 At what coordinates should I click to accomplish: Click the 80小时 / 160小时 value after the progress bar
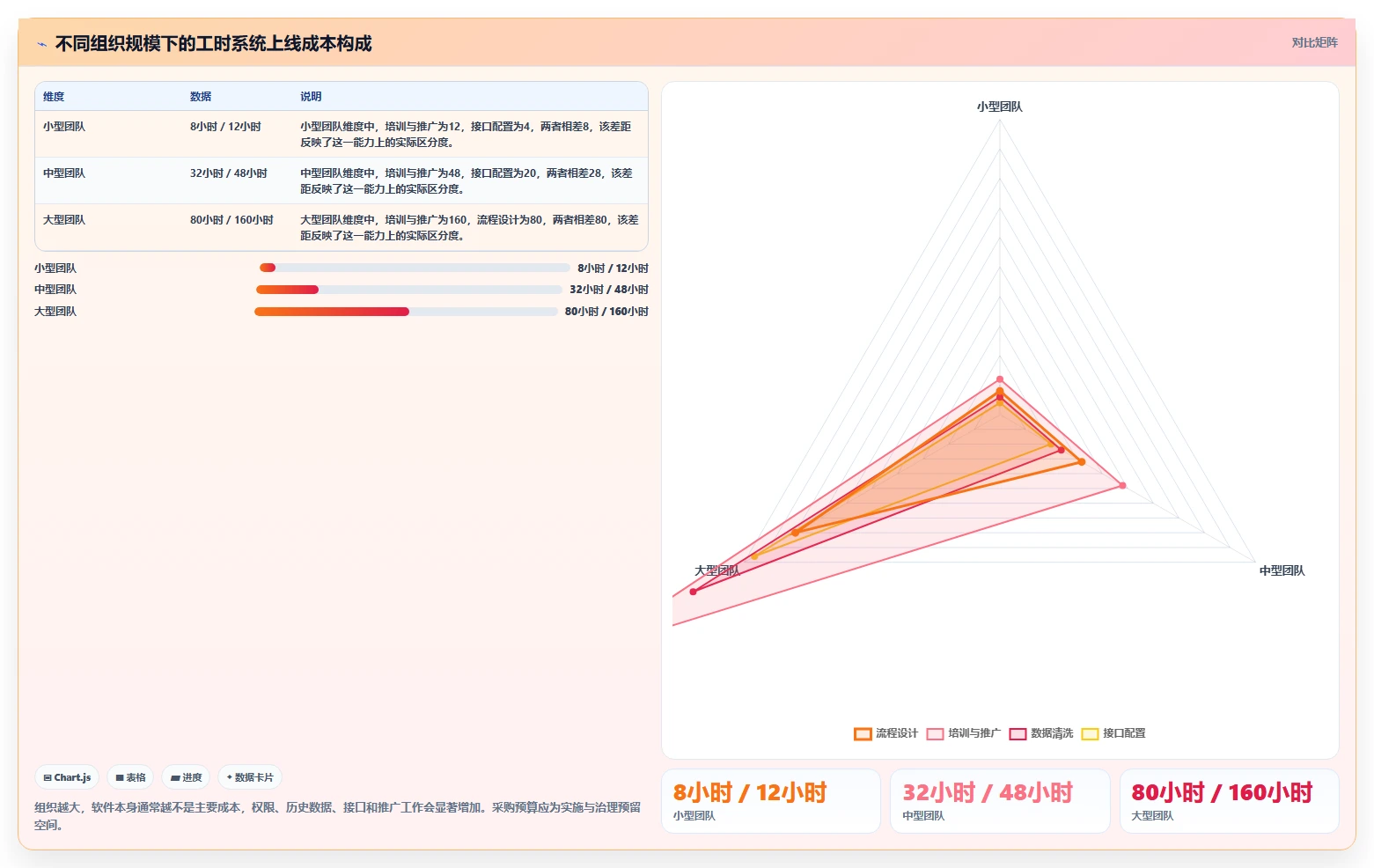(x=606, y=312)
